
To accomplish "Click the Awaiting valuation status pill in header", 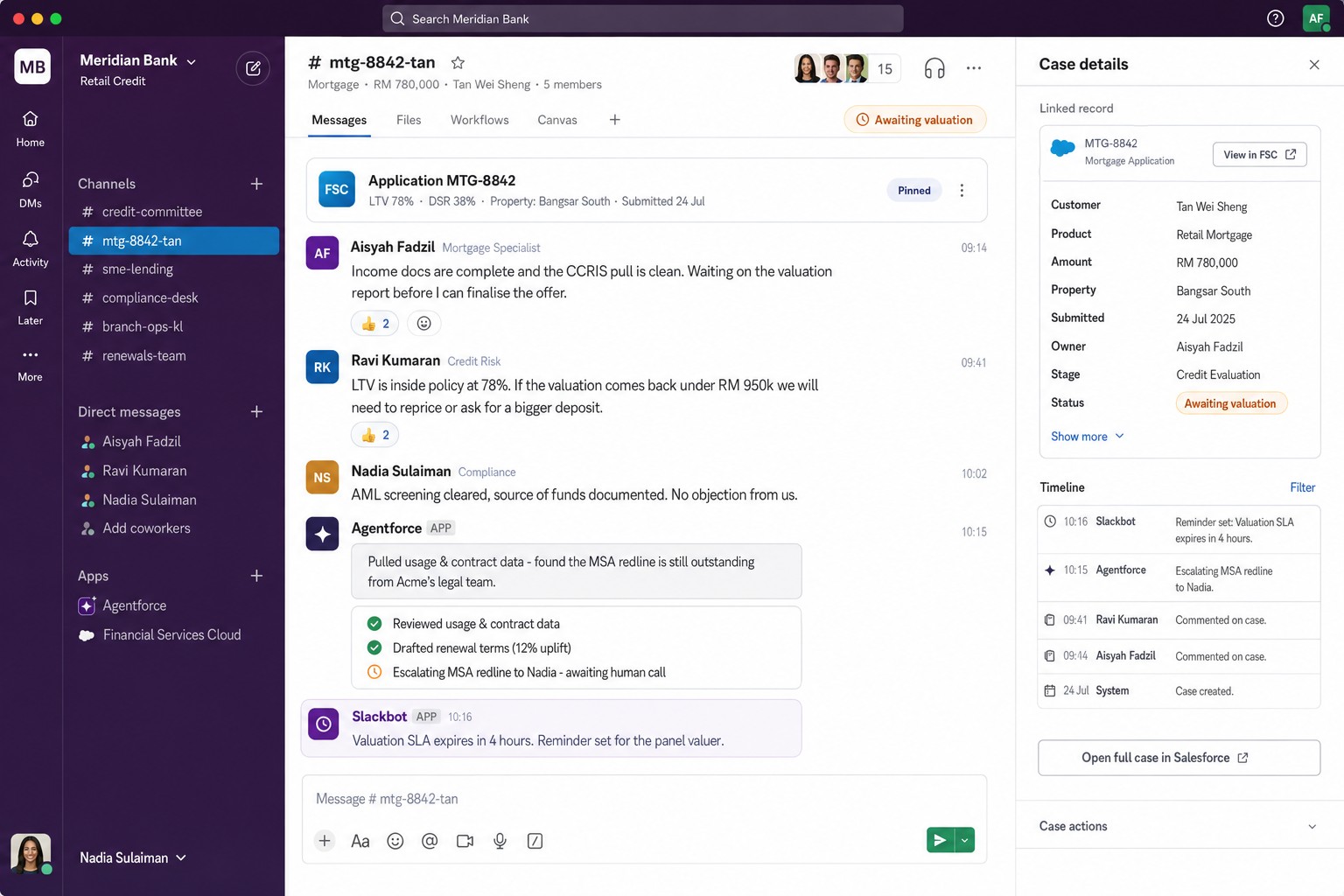I will [915, 120].
